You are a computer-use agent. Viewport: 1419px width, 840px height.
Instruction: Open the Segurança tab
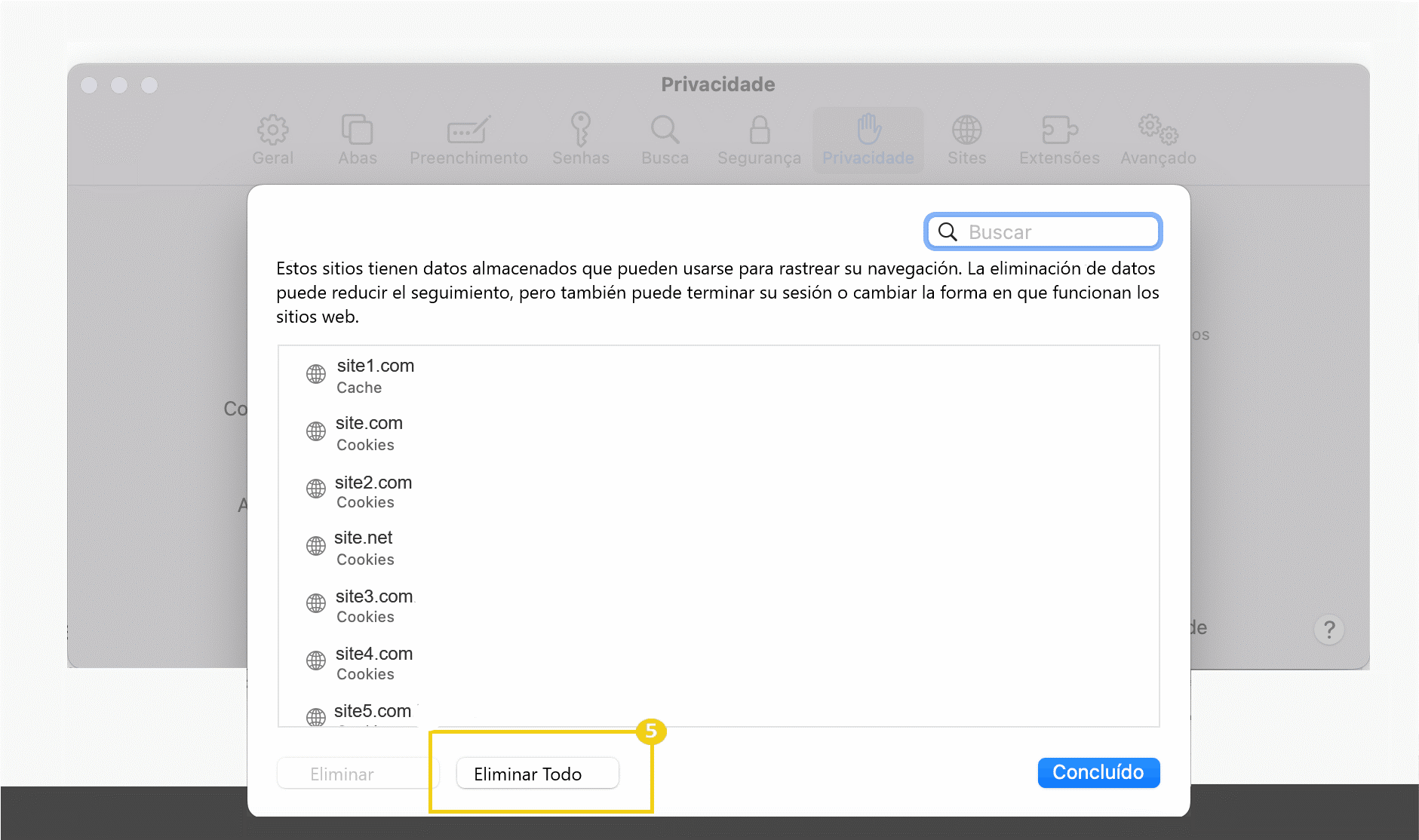(759, 140)
